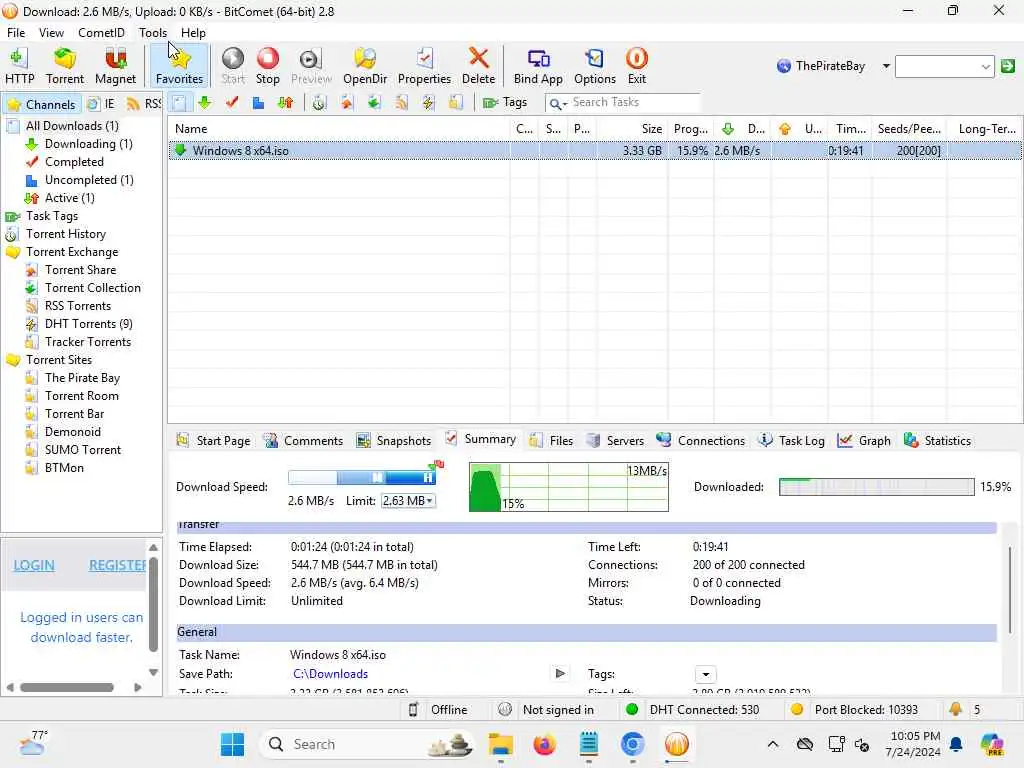Show all tasks filter icon
1024x768 pixels.
(x=179, y=103)
